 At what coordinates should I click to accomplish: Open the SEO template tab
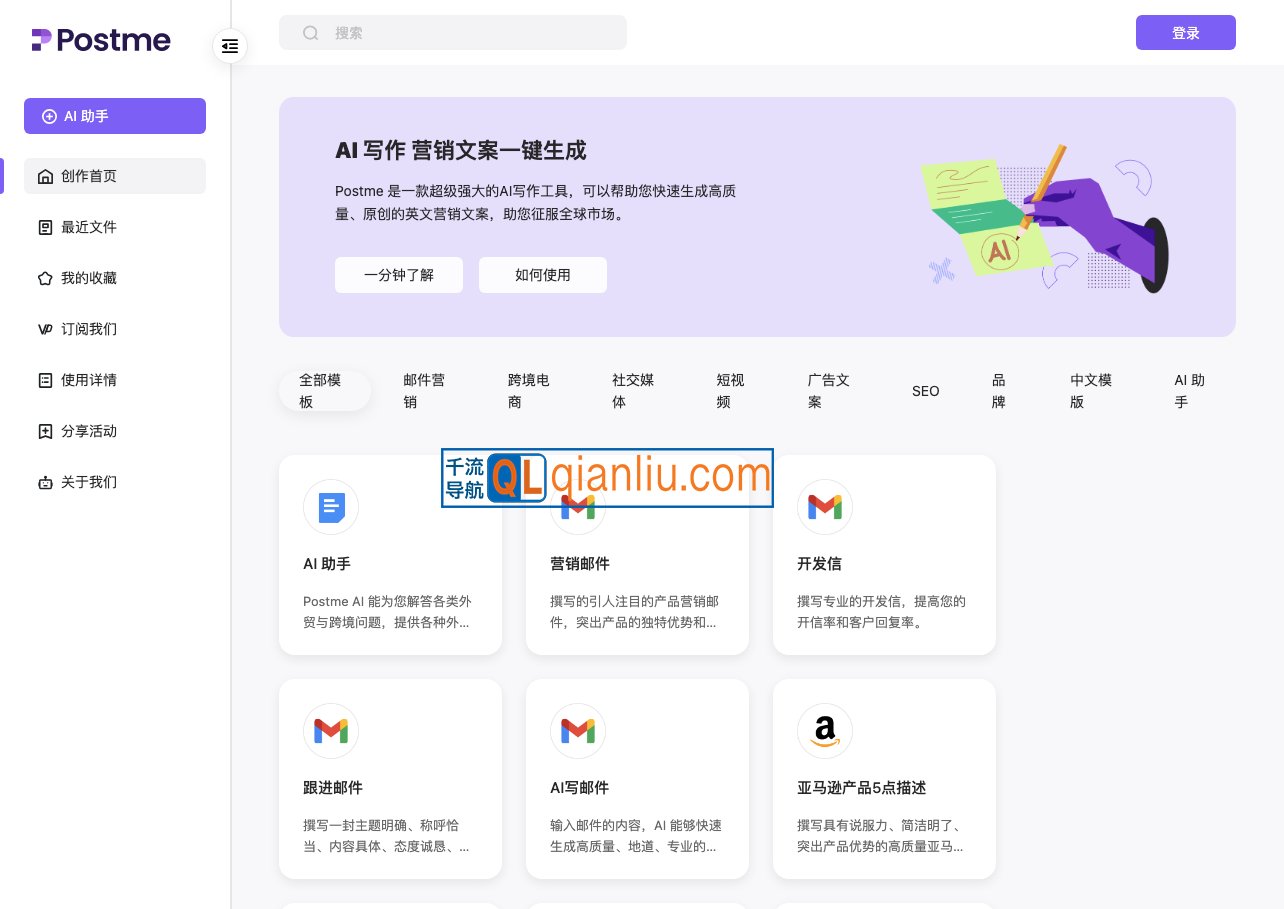coord(925,391)
